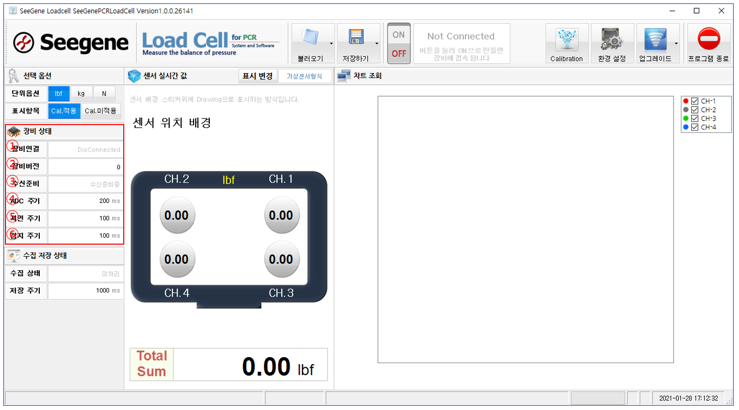Disable the CH-3 chart checkbox

point(695,119)
